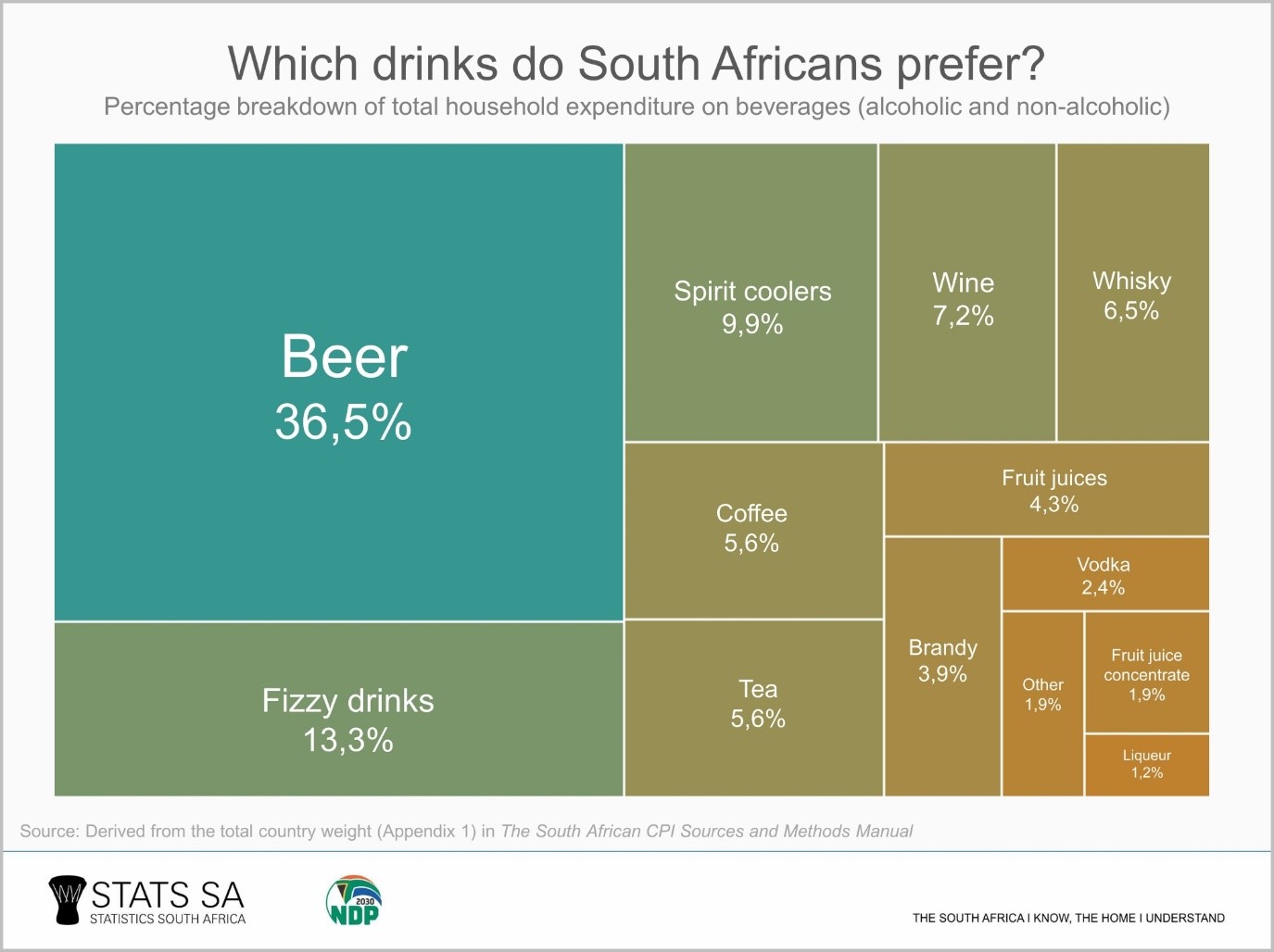Click the chart title about South African drinks

point(637,64)
